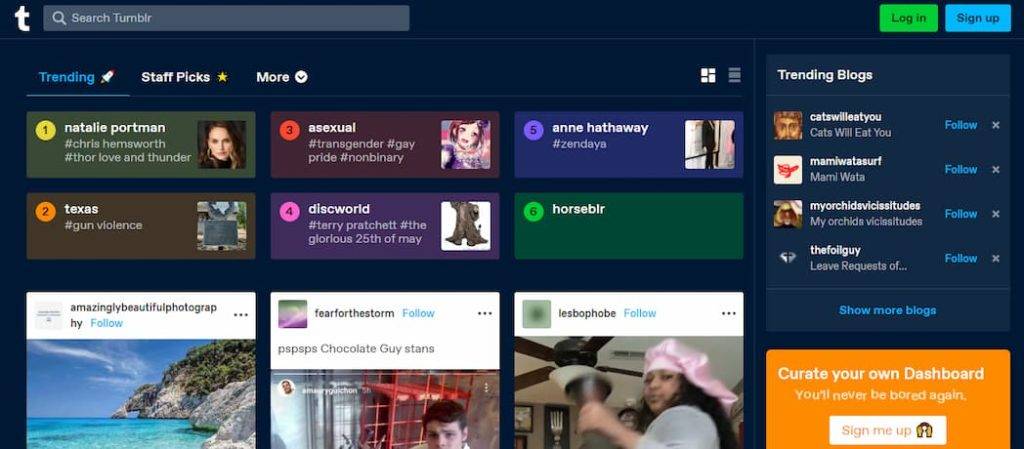Viewport: 1024px width, 449px height.
Task: Dismiss catswilleatyou blog suggestion
Action: (995, 125)
